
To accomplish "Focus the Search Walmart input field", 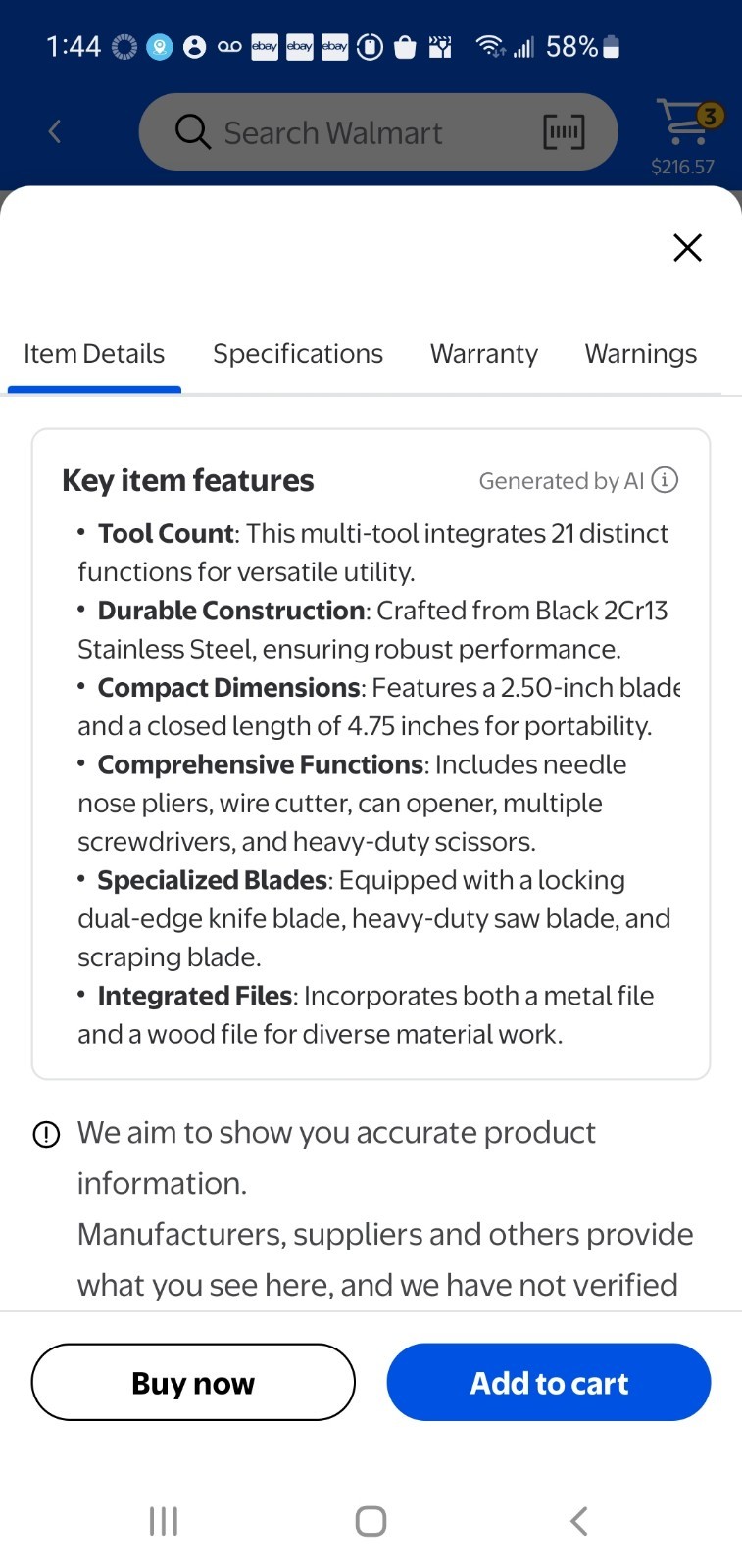I will click(378, 131).
